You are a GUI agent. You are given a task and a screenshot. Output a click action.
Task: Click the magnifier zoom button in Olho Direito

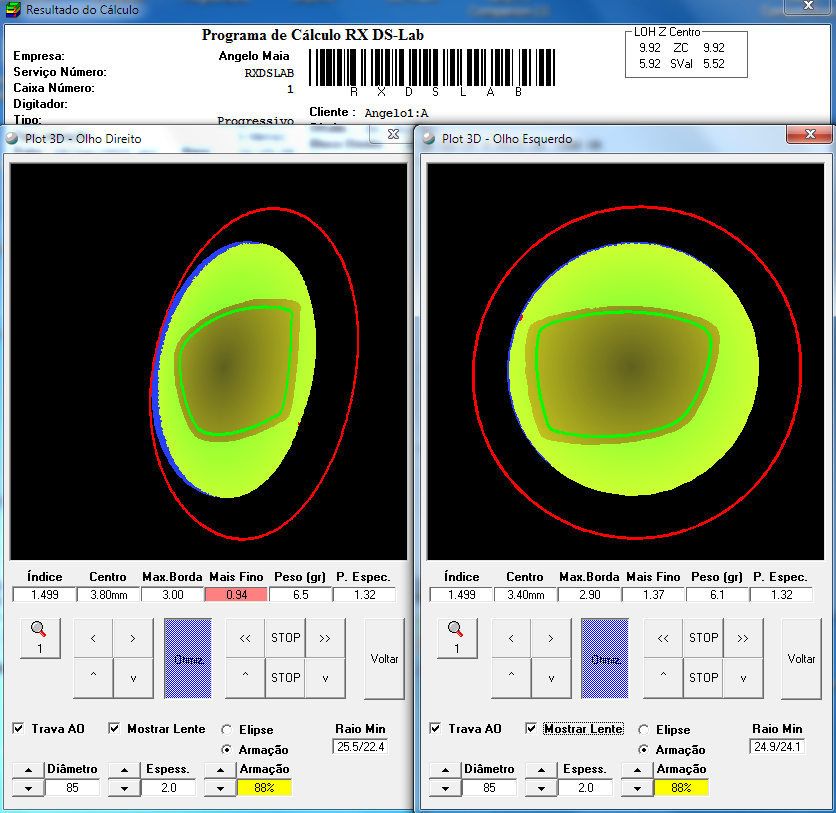pyautogui.click(x=40, y=638)
